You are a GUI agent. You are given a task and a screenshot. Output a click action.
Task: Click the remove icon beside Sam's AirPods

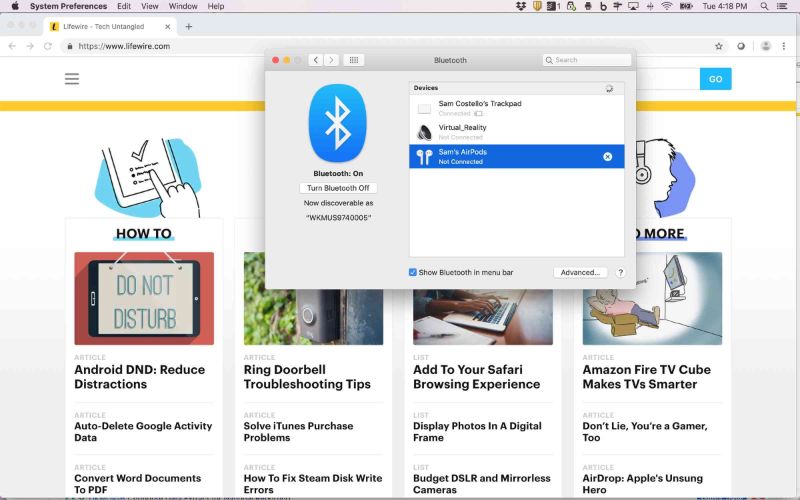607,157
